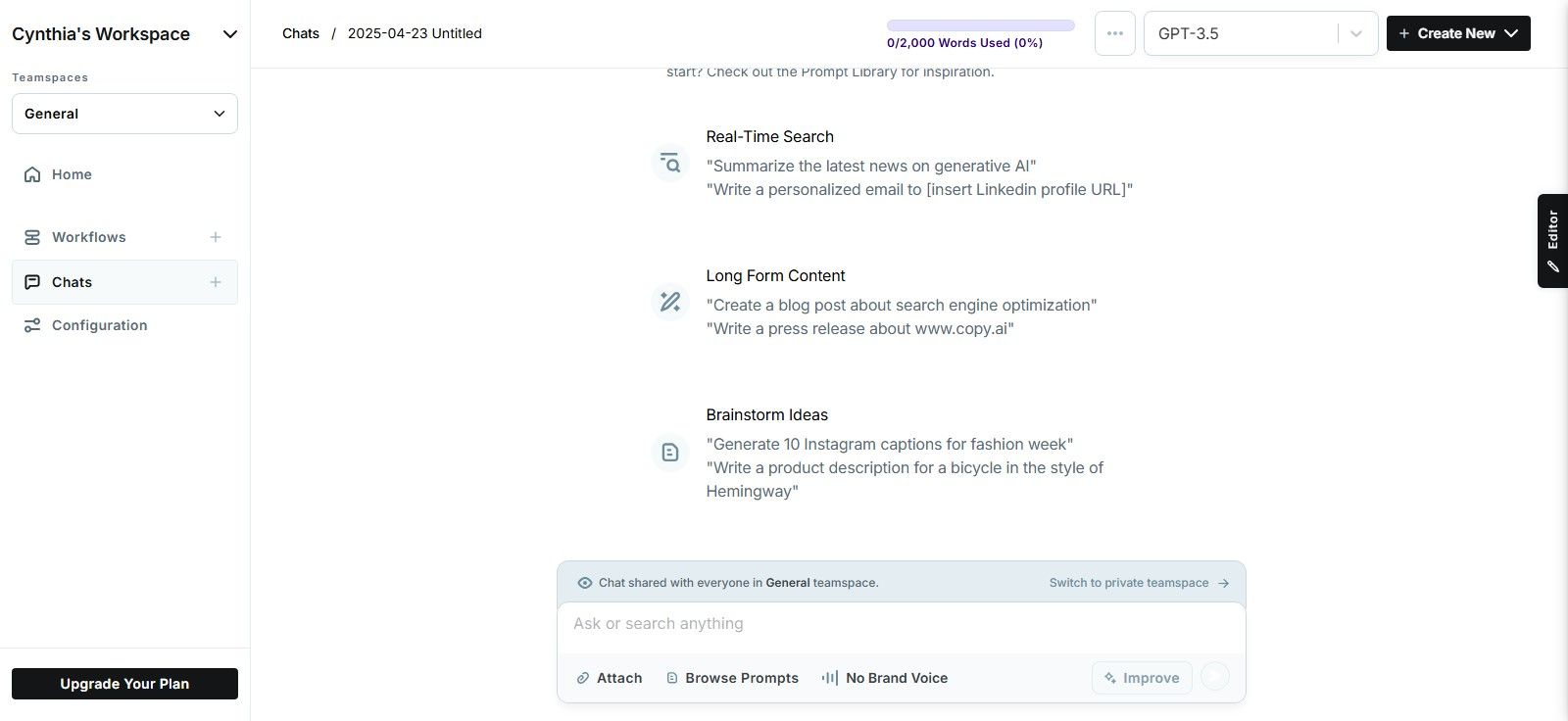Click the Upgrade Your Plan button
1568x721 pixels.
tap(124, 684)
